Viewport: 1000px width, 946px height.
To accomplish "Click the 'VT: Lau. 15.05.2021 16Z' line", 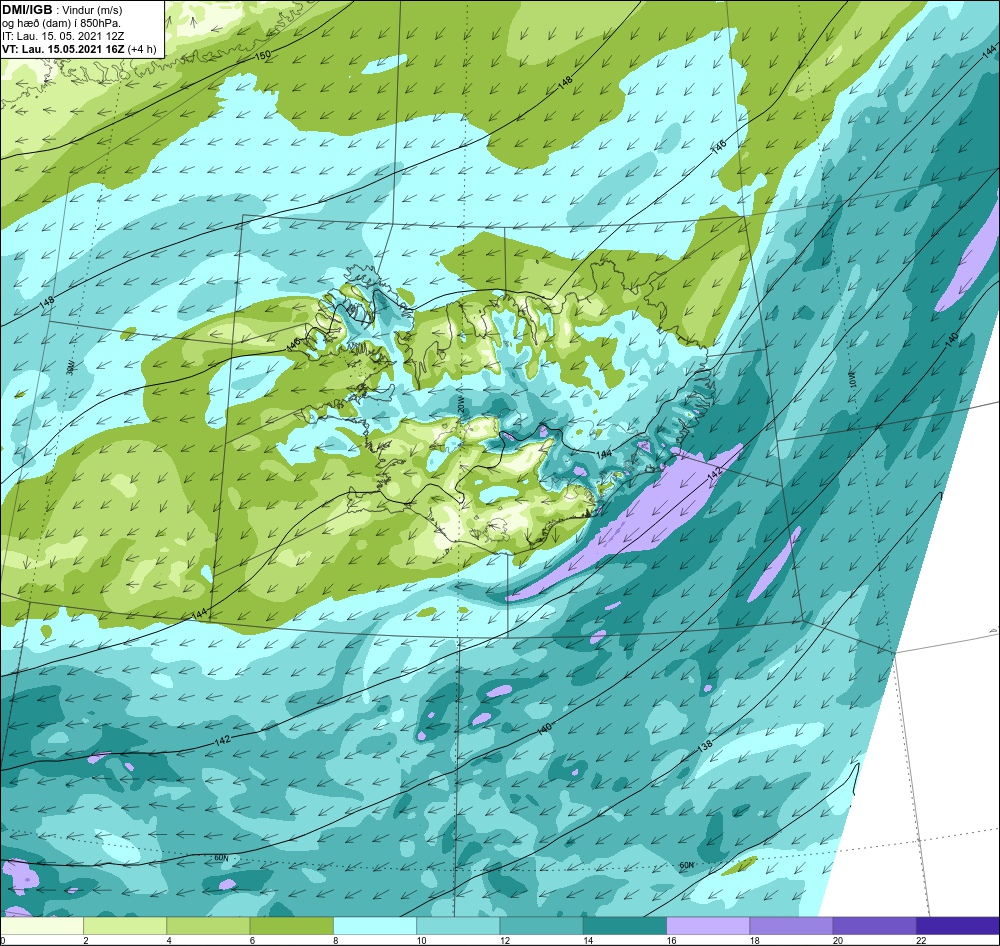I will coord(63,49).
